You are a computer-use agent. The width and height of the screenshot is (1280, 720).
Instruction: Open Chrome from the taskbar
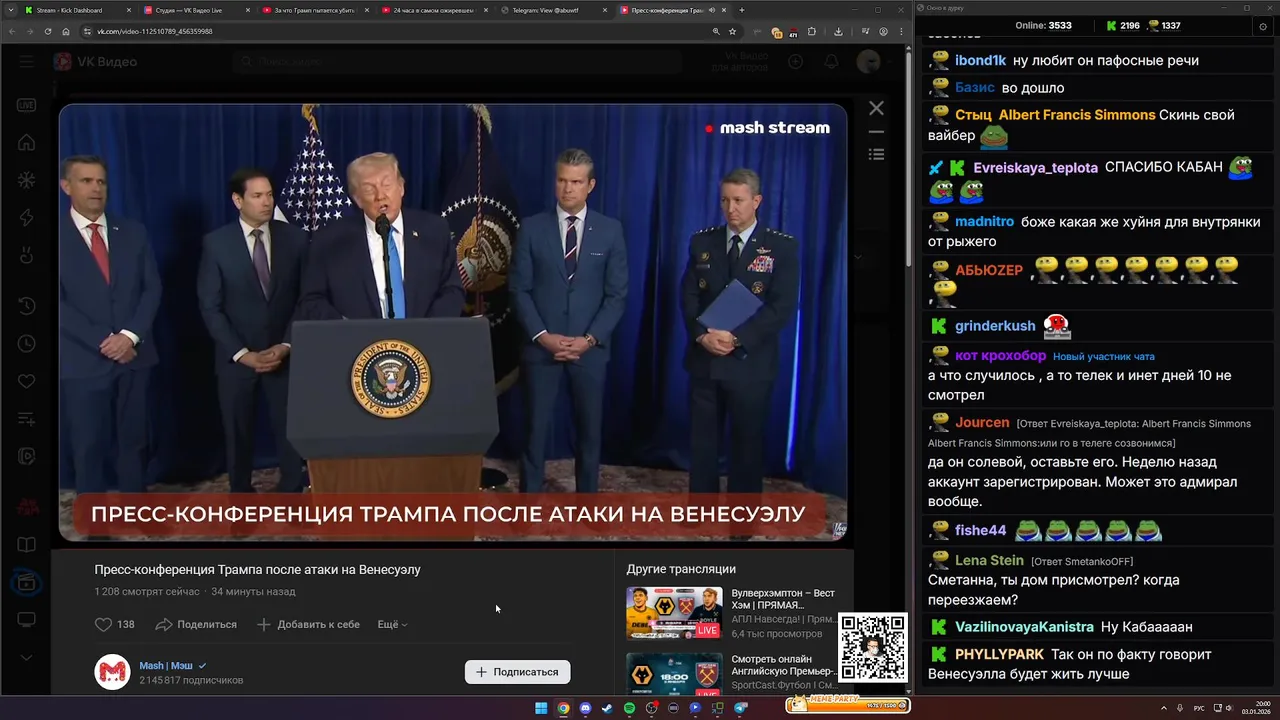[563, 708]
